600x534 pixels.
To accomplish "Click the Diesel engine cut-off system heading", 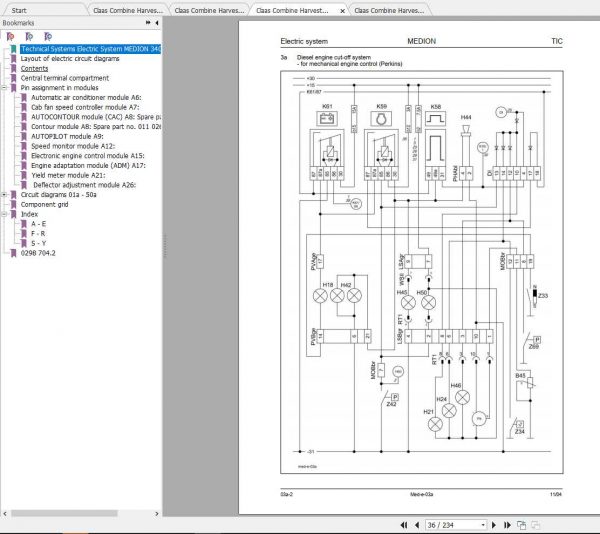I will click(x=334, y=57).
